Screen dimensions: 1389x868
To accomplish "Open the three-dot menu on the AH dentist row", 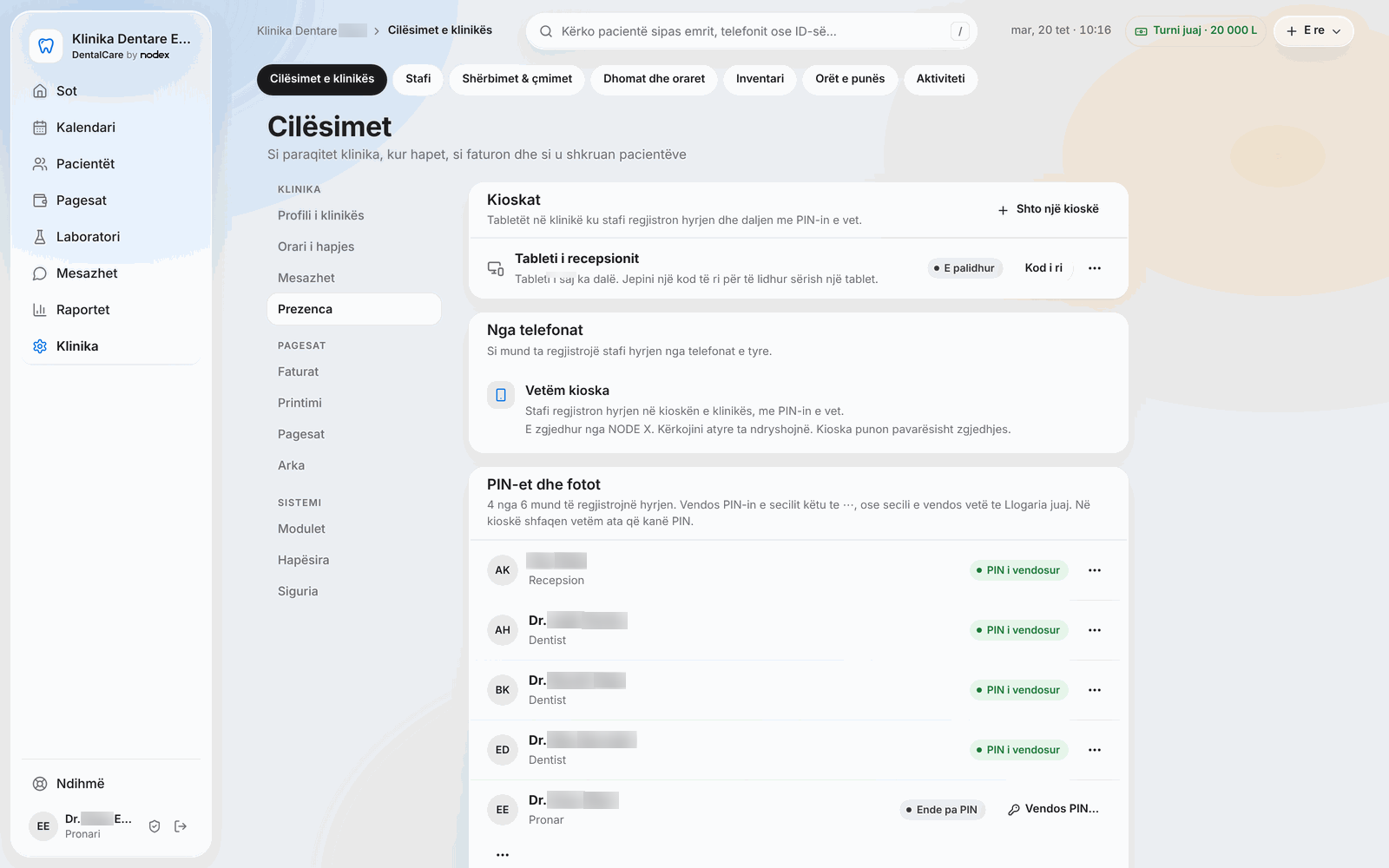I will 1095,630.
